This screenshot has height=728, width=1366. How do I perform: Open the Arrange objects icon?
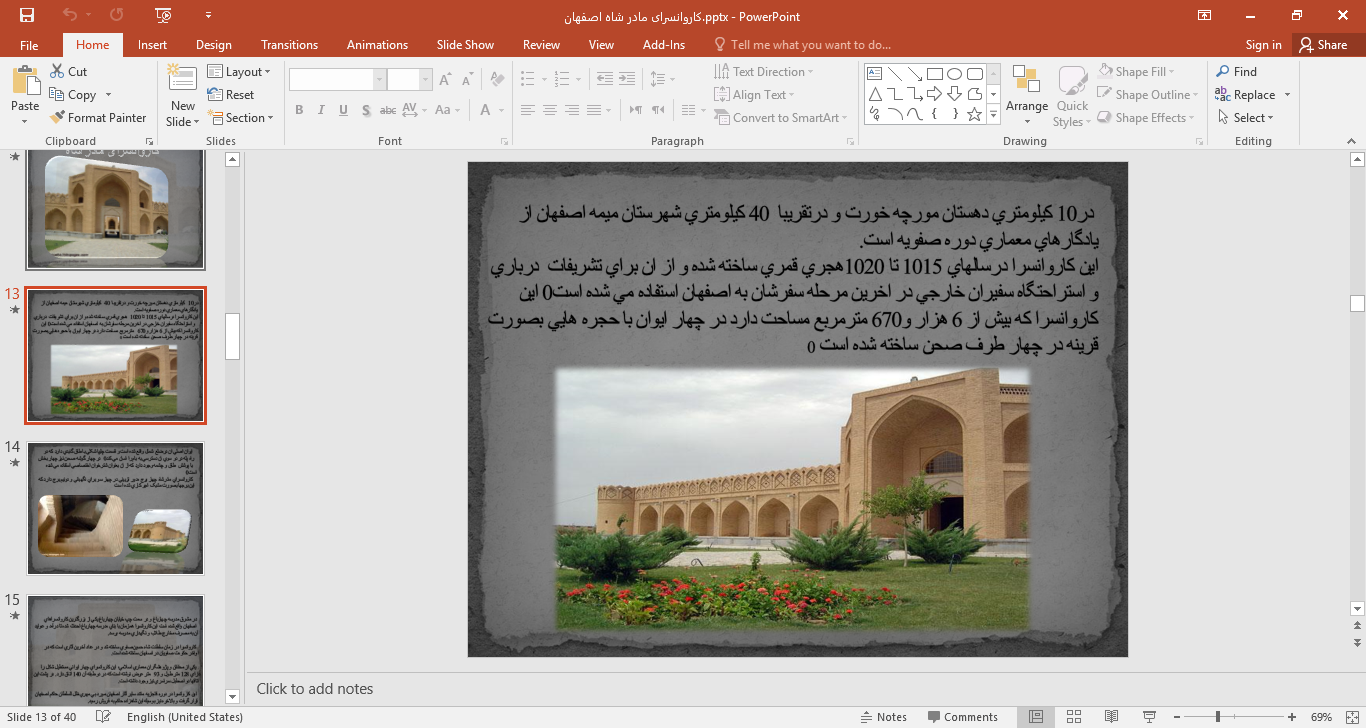(x=1026, y=81)
